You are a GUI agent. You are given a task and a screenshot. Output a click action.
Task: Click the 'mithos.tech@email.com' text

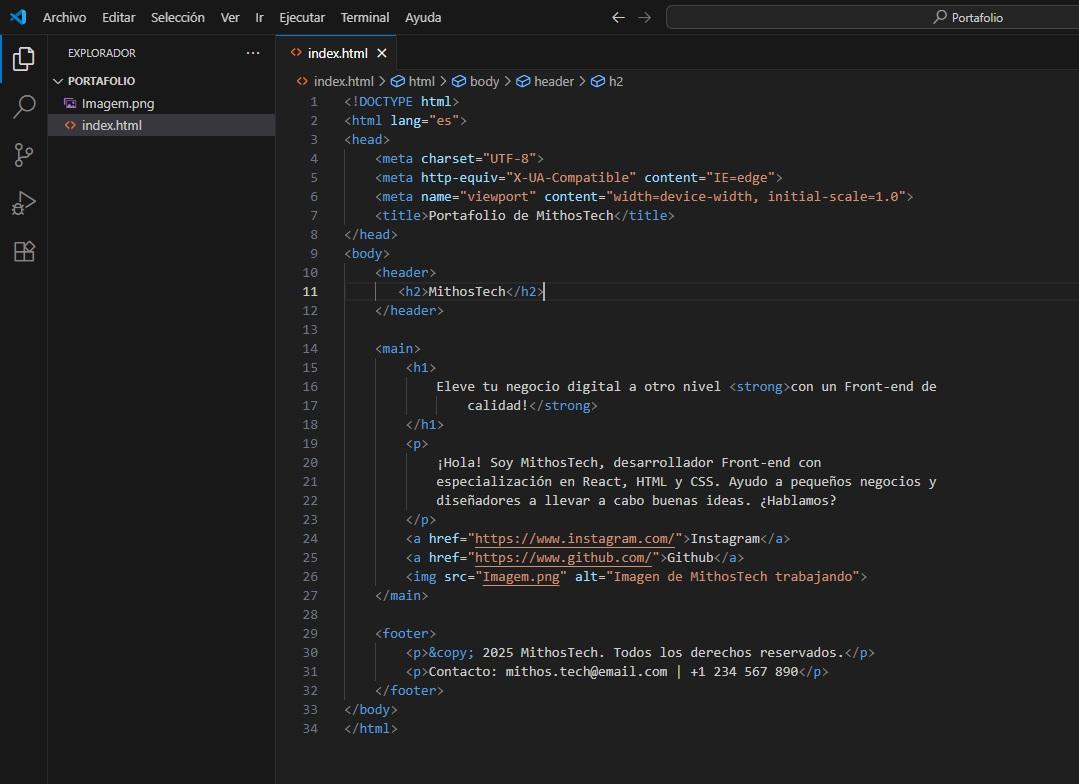pyautogui.click(x=586, y=671)
